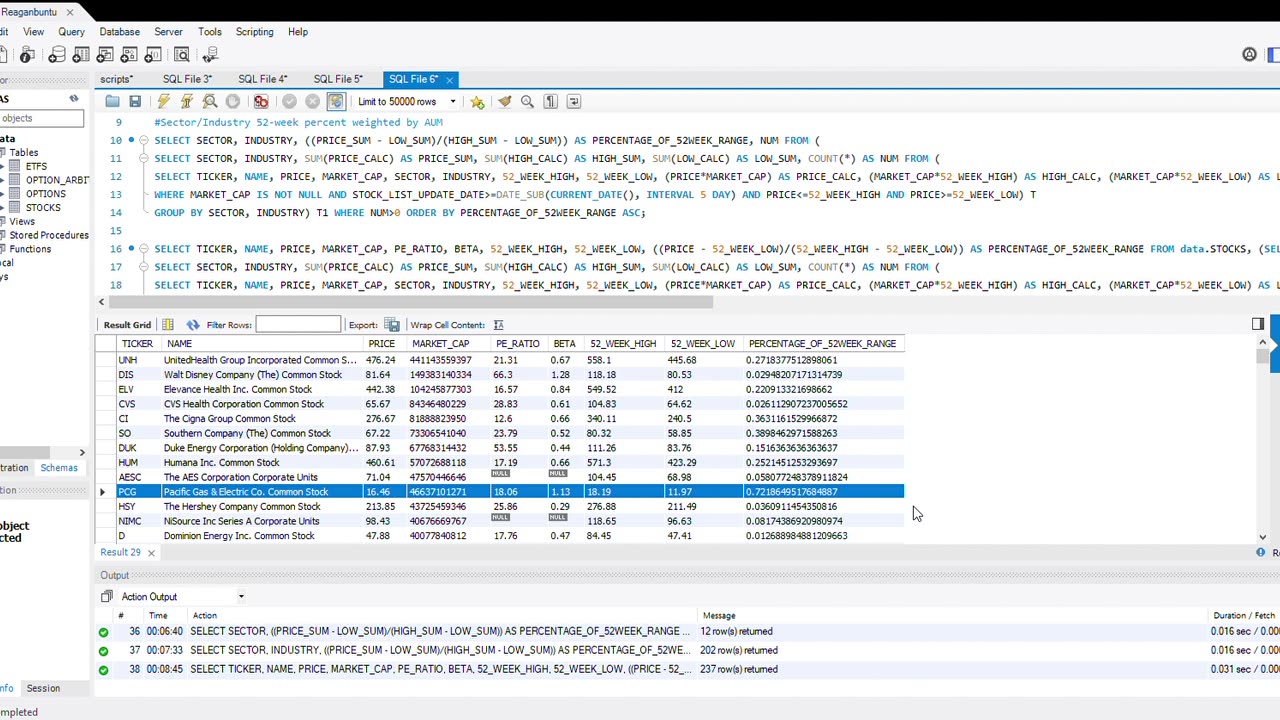Open the Action Output dropdown

[x=240, y=597]
